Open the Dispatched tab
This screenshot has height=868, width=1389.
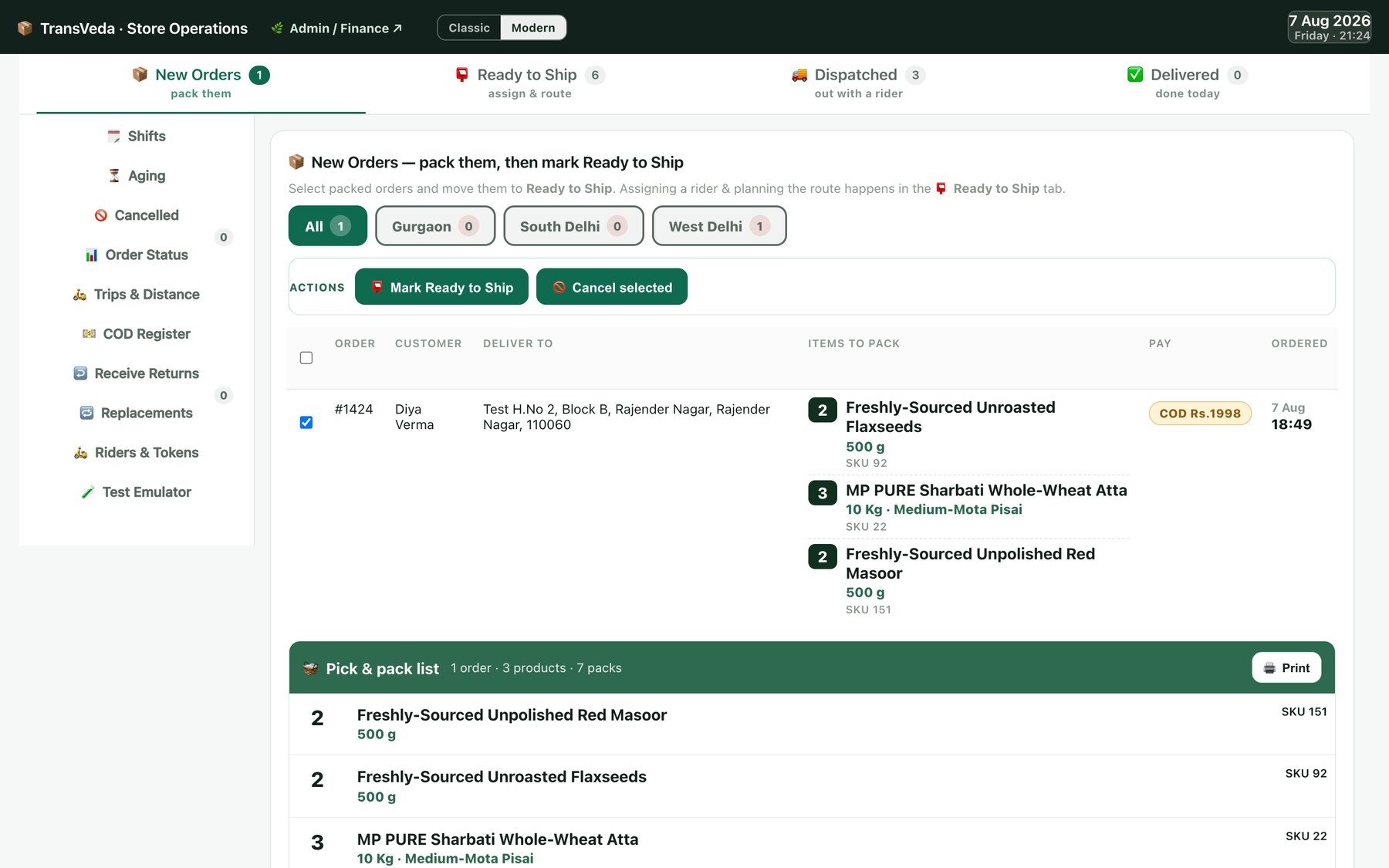click(x=858, y=83)
